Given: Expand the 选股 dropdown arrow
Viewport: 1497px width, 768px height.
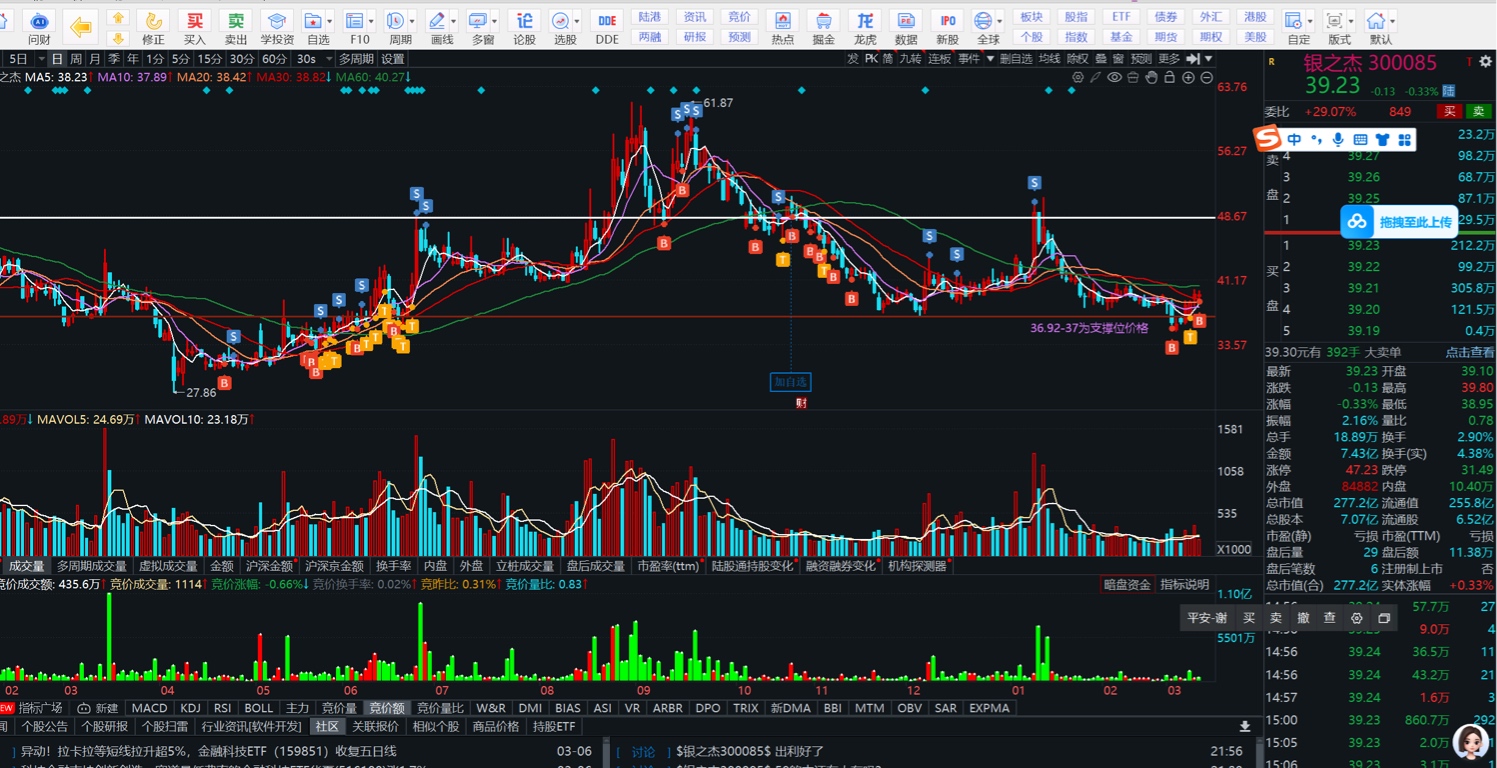Looking at the screenshot, I should (577, 21).
